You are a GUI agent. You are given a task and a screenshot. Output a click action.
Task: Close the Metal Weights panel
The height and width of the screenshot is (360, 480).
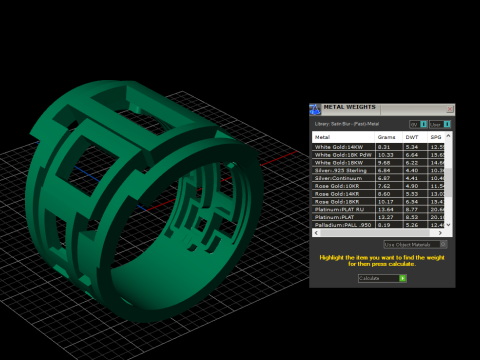click(450, 109)
